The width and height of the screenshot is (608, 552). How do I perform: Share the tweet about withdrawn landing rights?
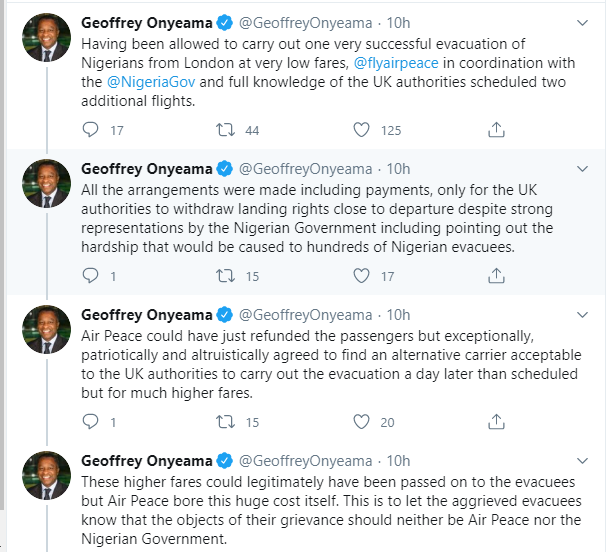tap(496, 276)
